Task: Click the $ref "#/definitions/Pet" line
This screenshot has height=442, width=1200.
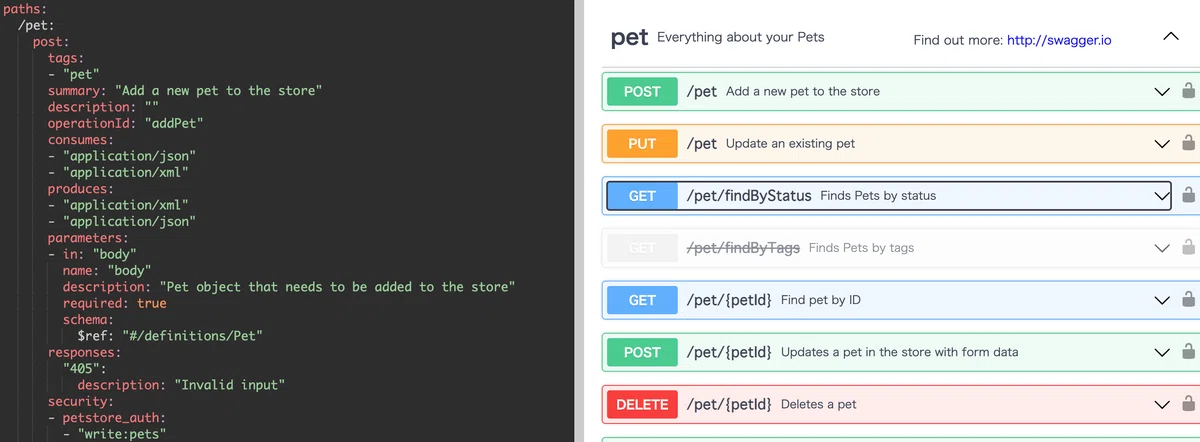Action: (x=170, y=336)
